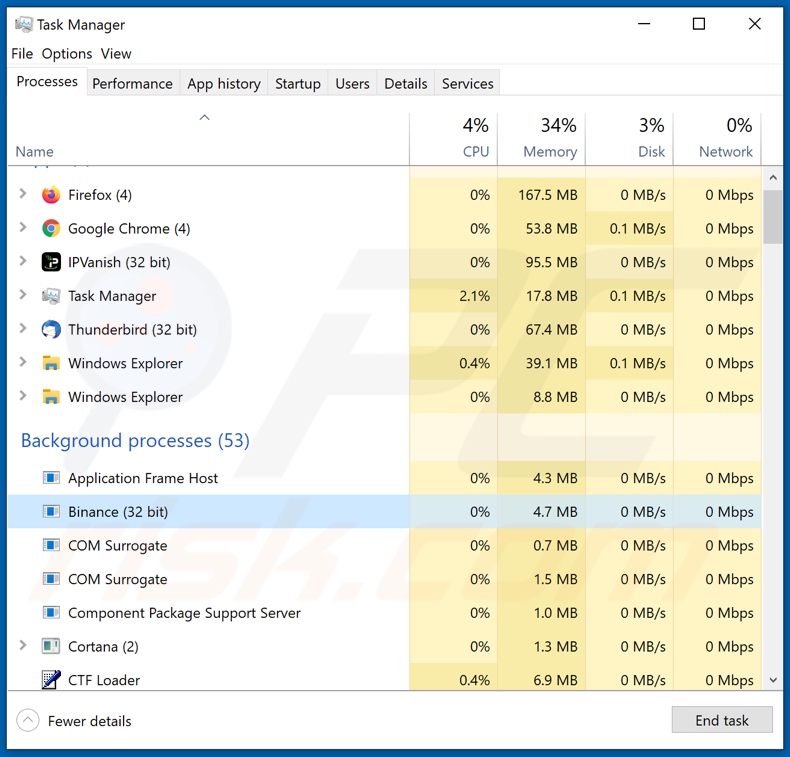Click icon of COM Surrogate using 1.5 MB
The height and width of the screenshot is (757, 790).
[51, 579]
